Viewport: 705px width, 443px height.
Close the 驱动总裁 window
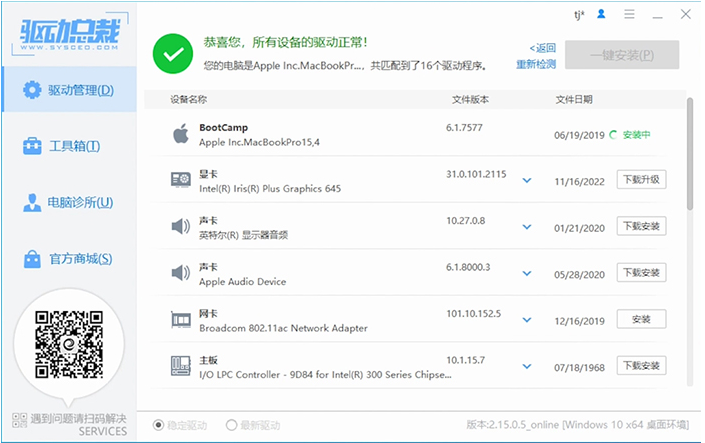[x=686, y=14]
